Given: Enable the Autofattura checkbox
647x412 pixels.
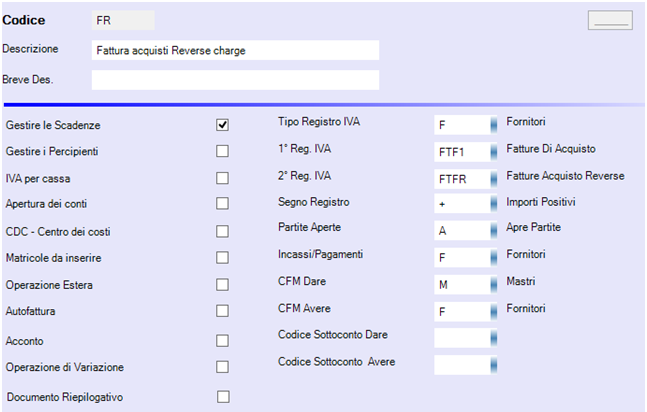Looking at the screenshot, I should (222, 311).
